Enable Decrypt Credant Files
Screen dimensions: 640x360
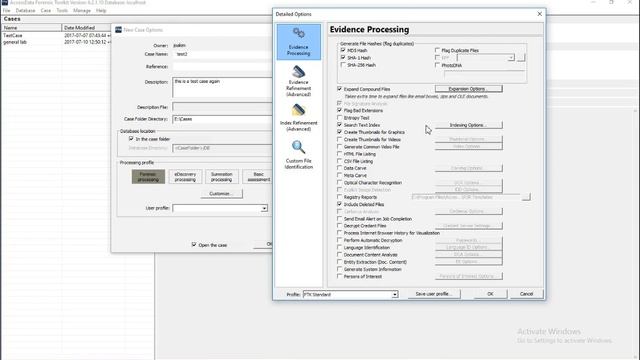(x=340, y=226)
